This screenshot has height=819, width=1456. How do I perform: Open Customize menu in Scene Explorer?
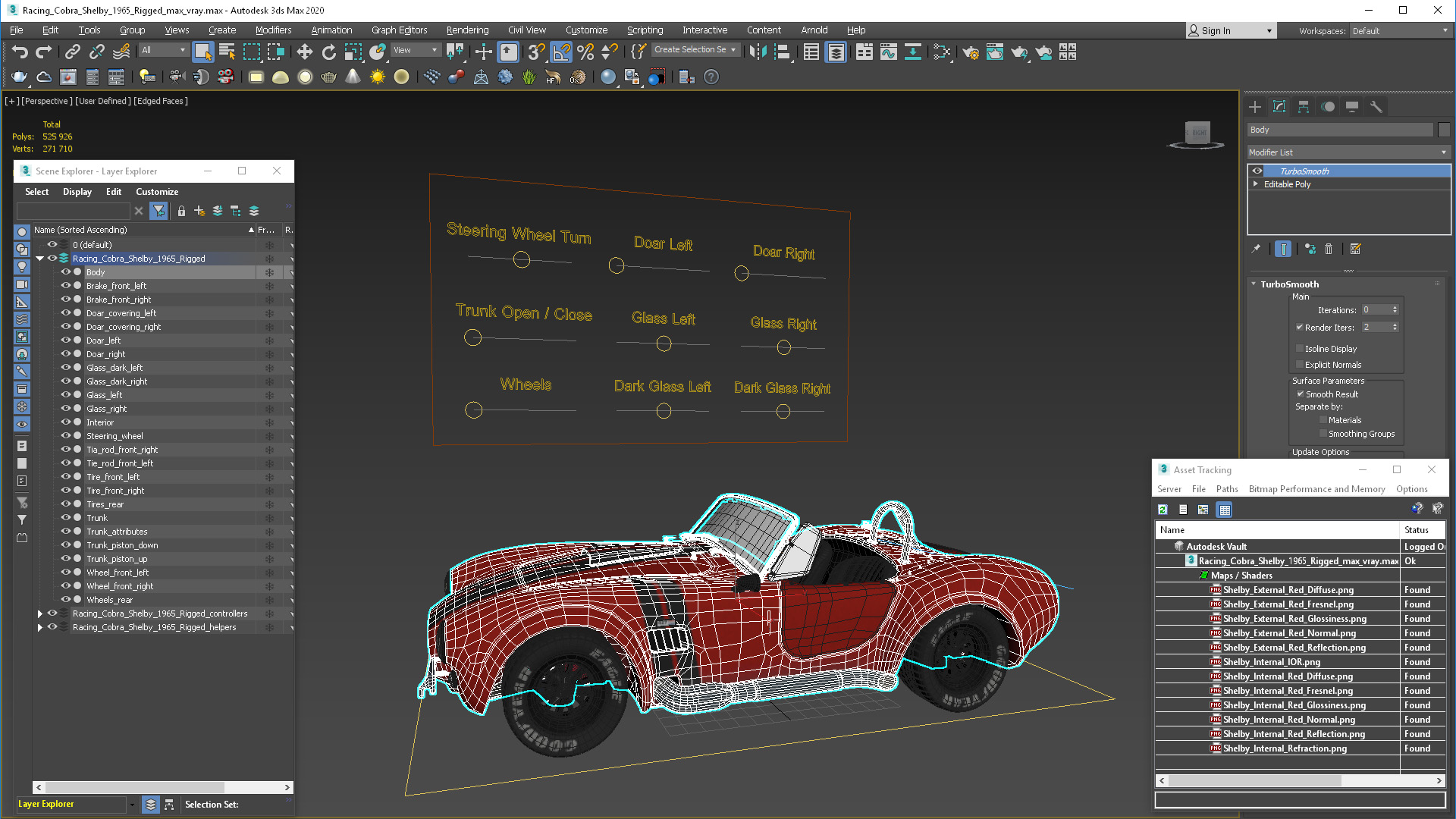pos(157,192)
